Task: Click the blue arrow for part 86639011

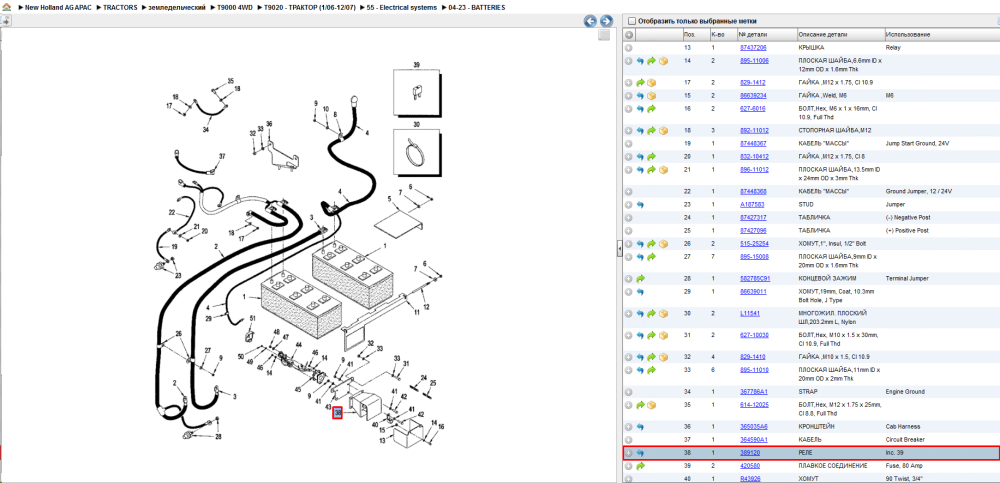Action: (640, 292)
